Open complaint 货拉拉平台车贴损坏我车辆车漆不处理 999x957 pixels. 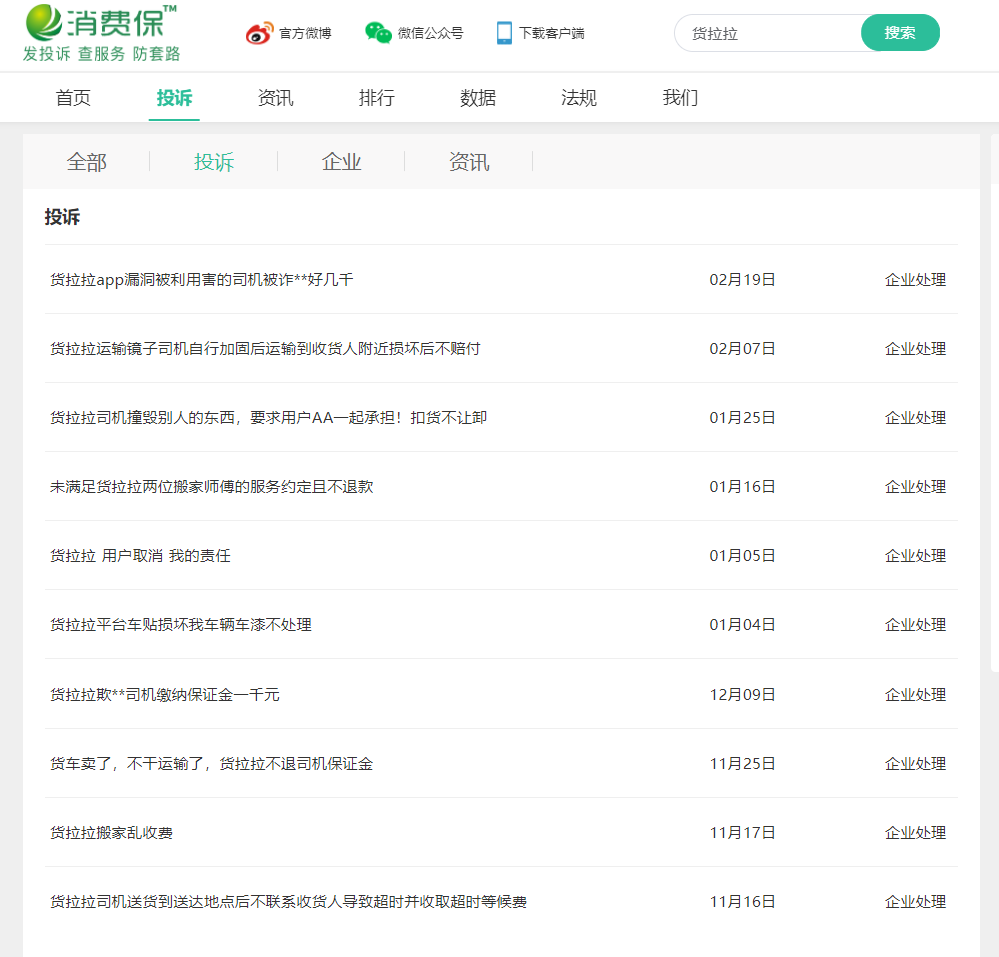click(x=181, y=625)
